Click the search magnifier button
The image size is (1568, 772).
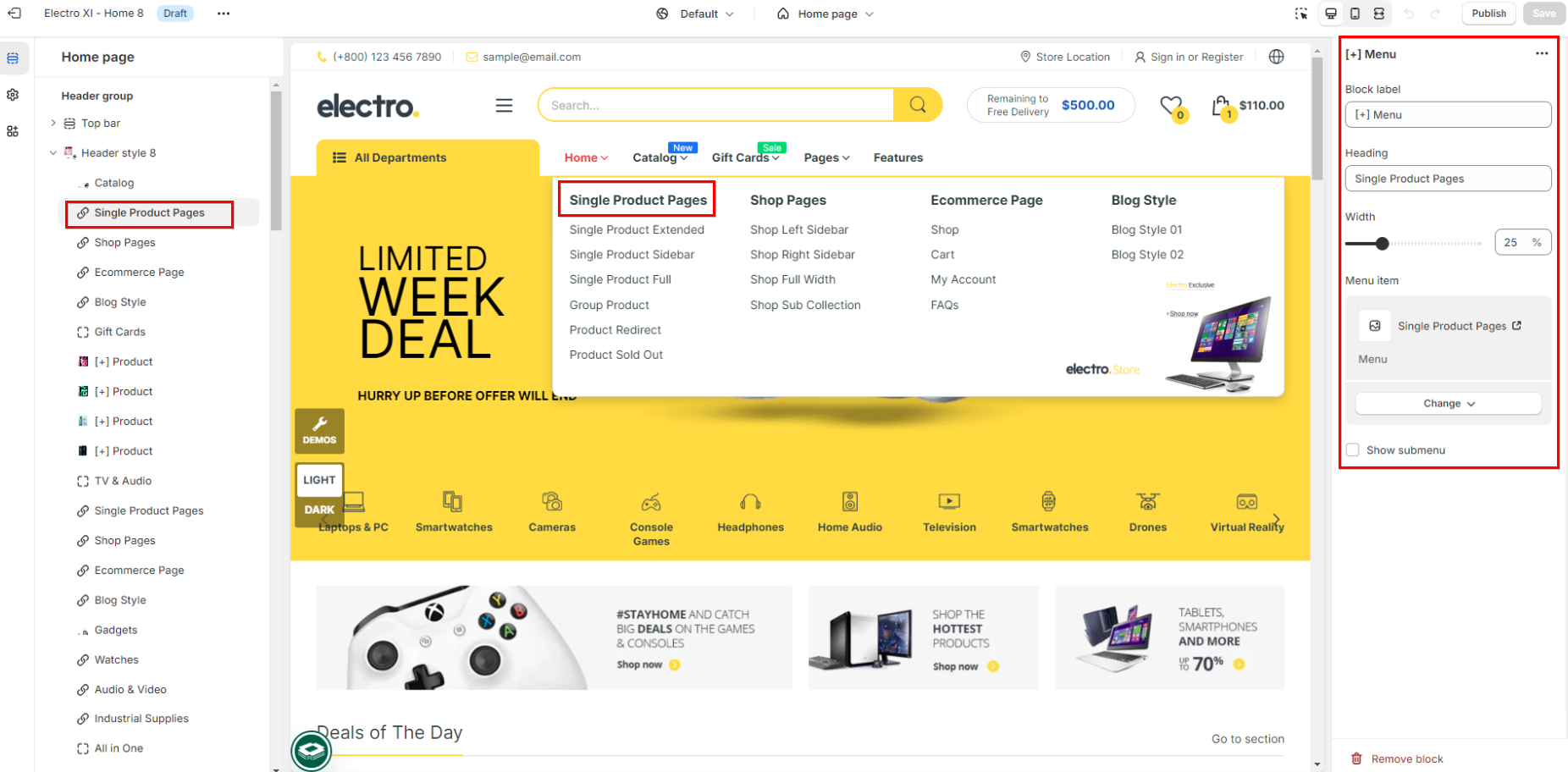click(x=918, y=105)
